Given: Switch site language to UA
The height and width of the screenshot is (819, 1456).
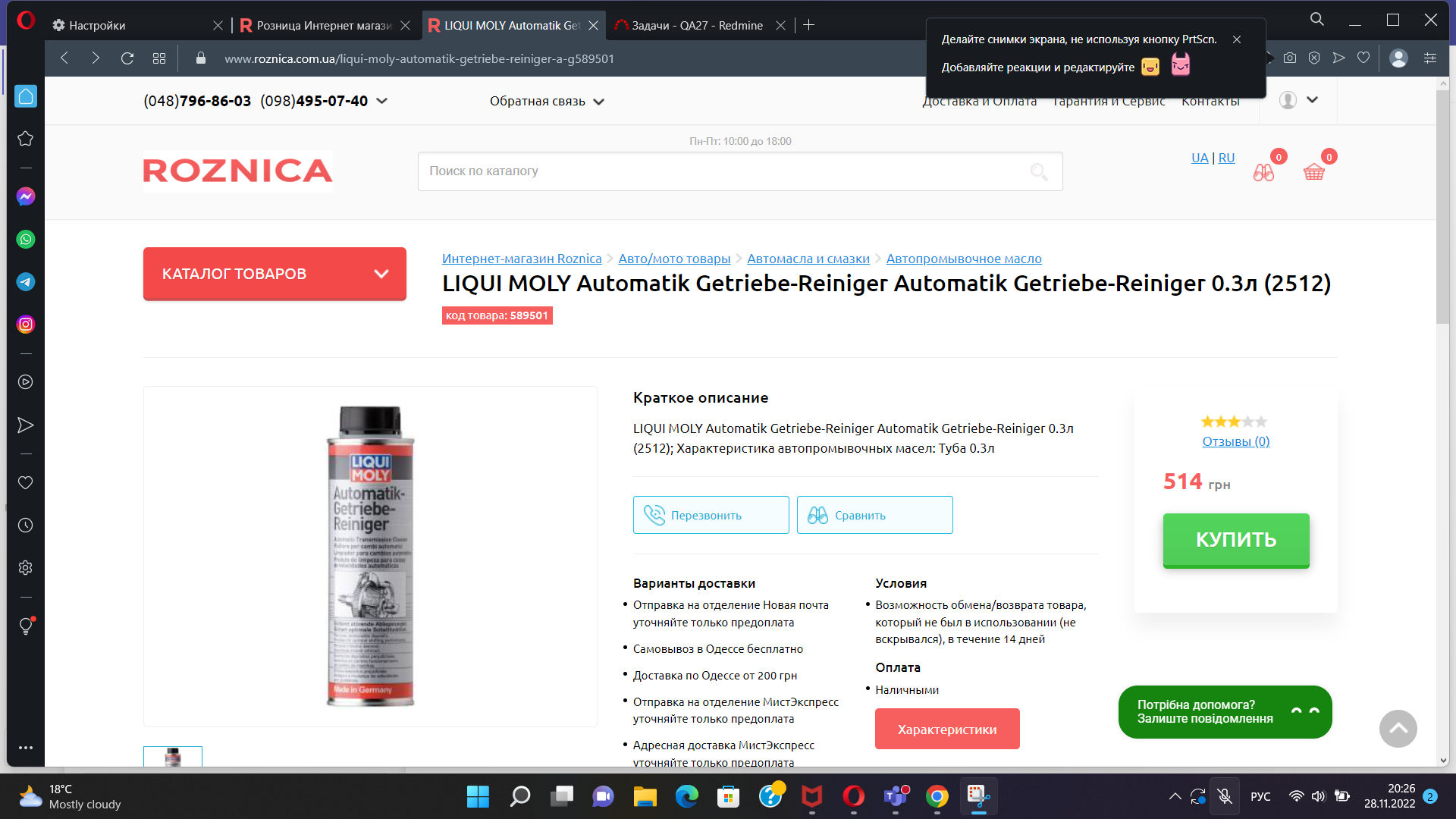Looking at the screenshot, I should coord(1199,158).
